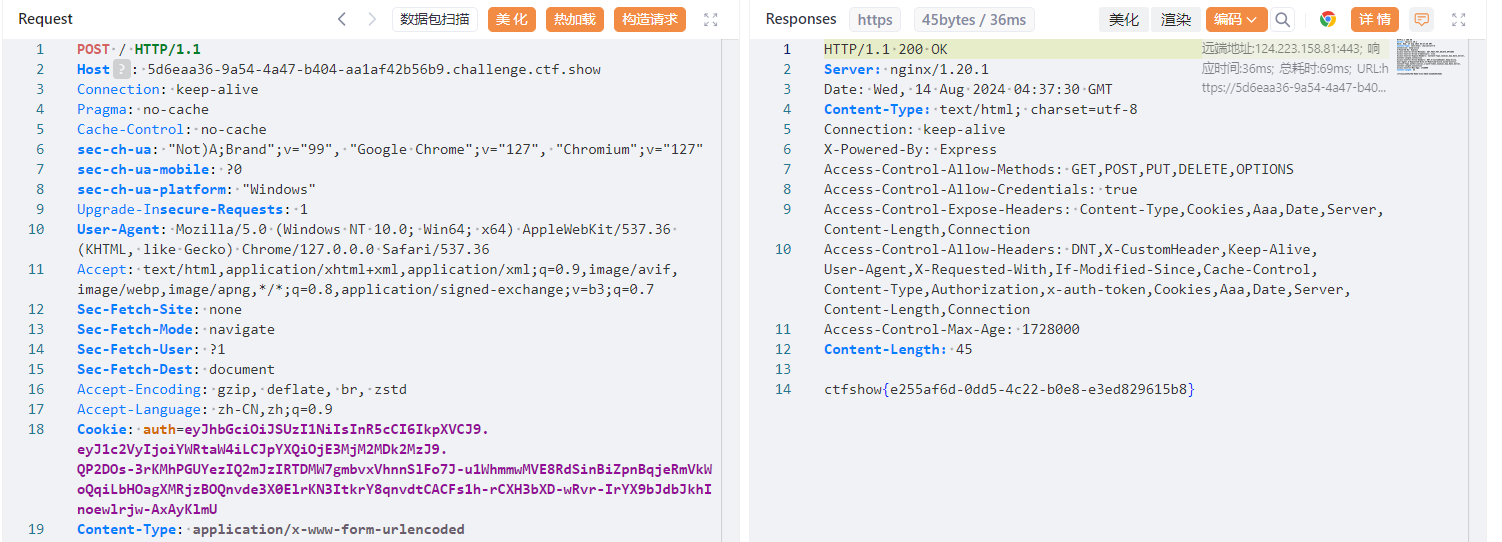
Task: Click the https protocol tag
Action: [875, 19]
